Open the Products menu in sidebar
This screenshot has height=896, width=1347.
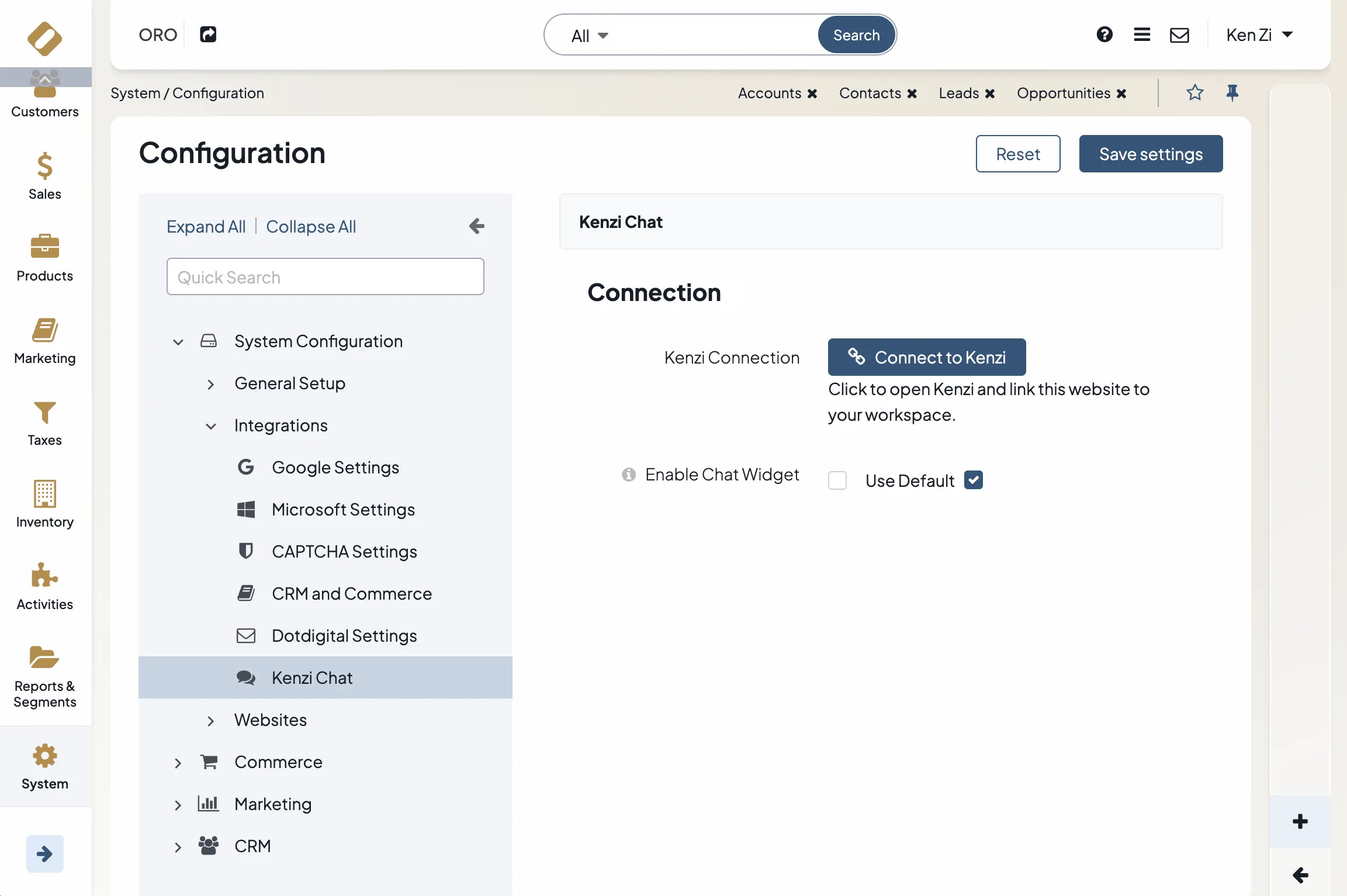coord(45,258)
